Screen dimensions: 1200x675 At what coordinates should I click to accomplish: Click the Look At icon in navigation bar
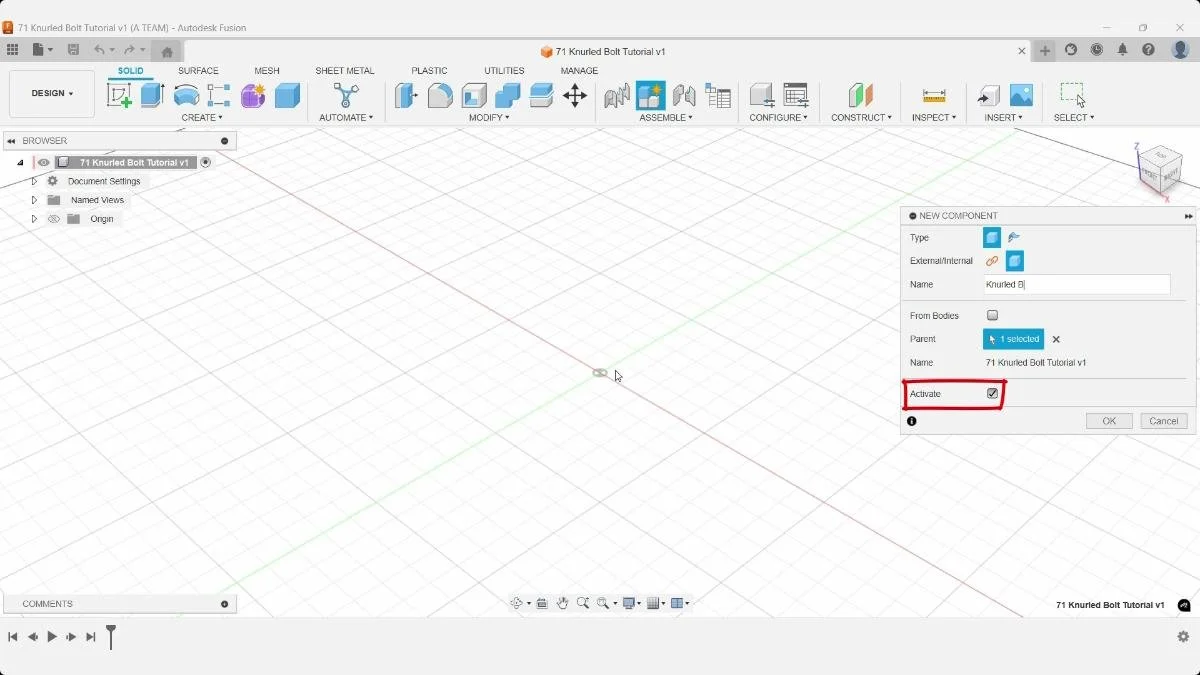(x=542, y=603)
